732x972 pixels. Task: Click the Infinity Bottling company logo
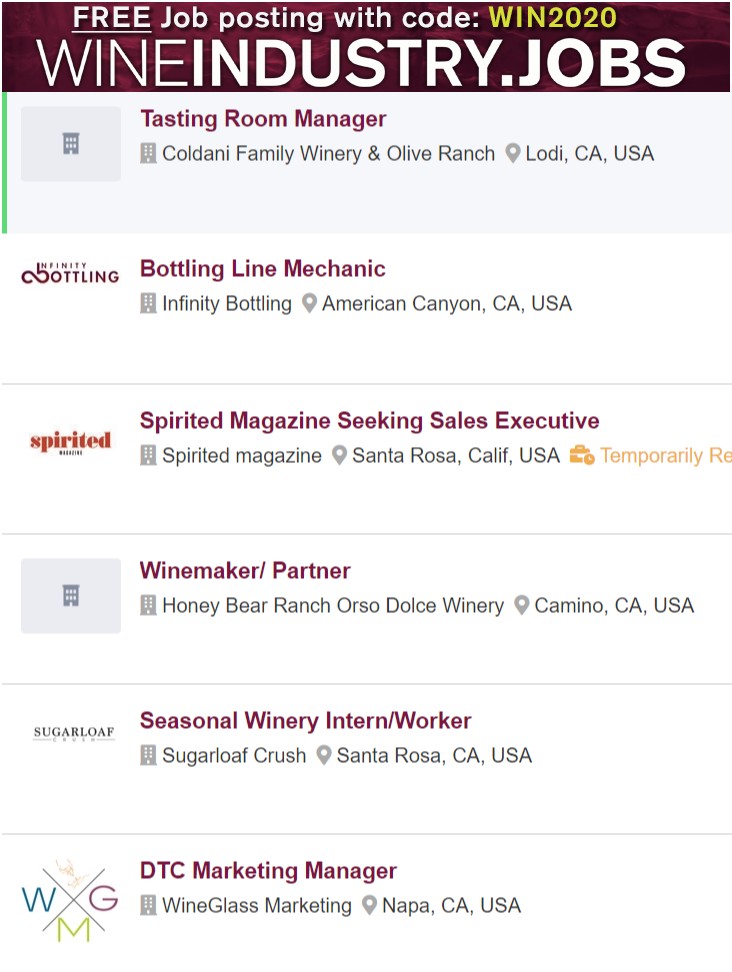[70, 272]
